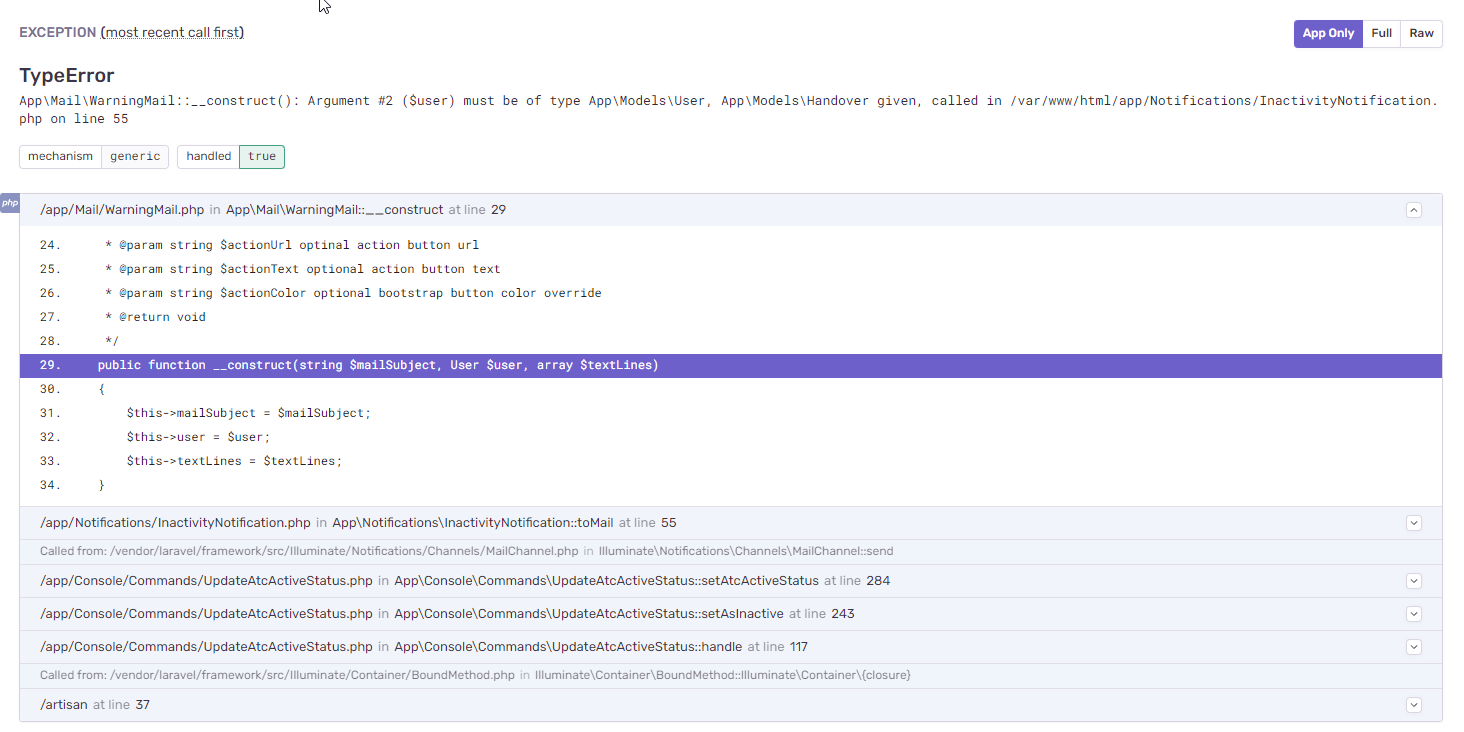1464x732 pixels.
Task: Toggle the 'most recent call first' ordering
Action: coord(172,33)
